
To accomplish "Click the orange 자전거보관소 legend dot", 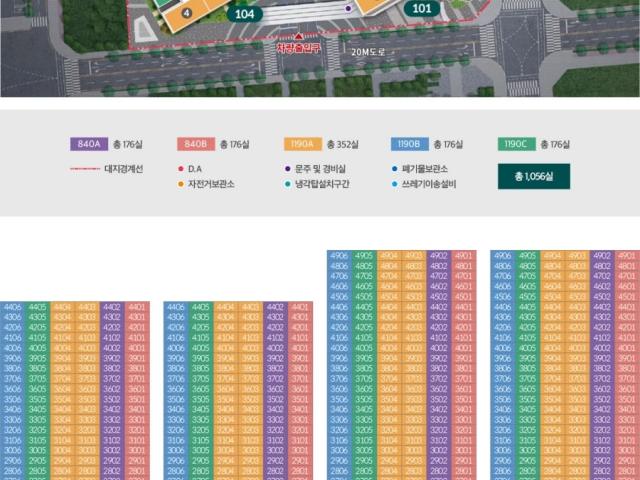I will (x=177, y=184).
